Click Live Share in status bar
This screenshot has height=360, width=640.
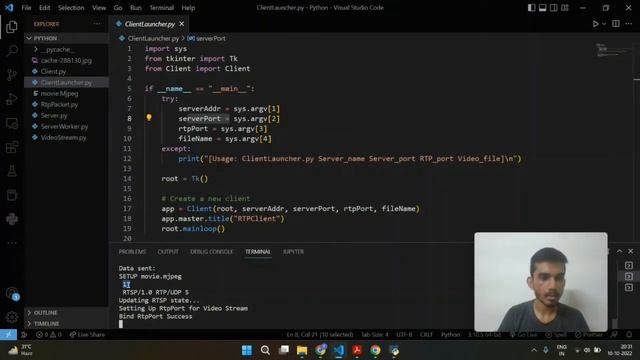pos(87,335)
